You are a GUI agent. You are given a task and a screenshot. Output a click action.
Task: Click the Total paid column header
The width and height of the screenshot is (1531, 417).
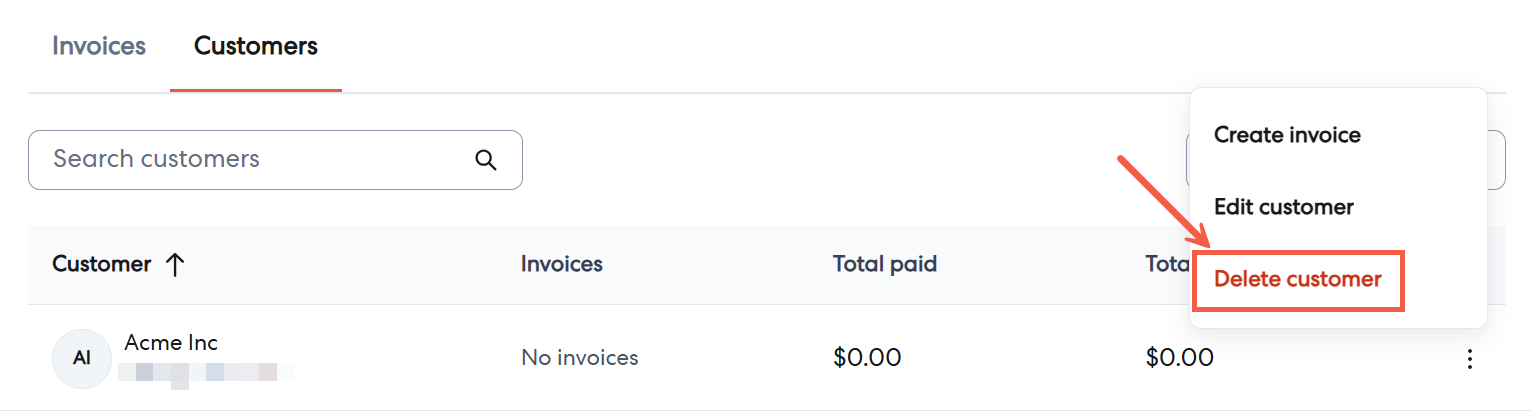tap(885, 265)
